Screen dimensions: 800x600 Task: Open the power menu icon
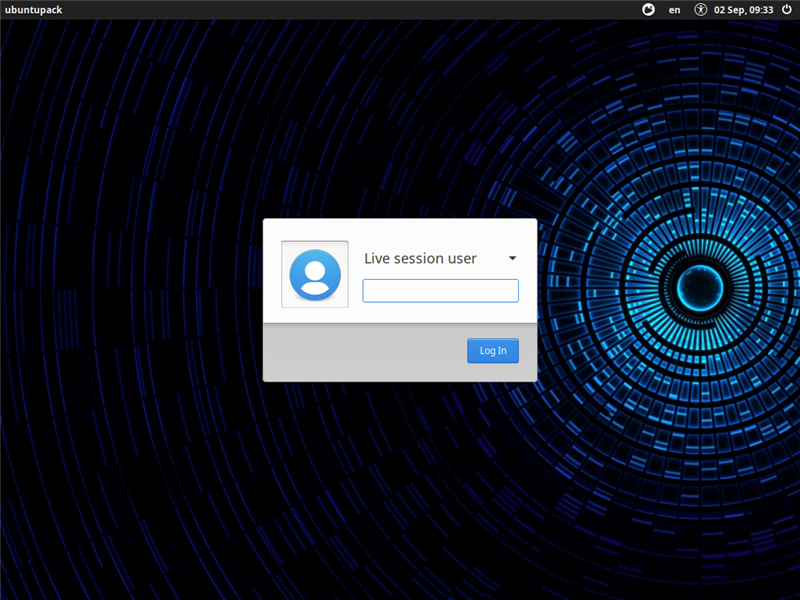pos(787,10)
